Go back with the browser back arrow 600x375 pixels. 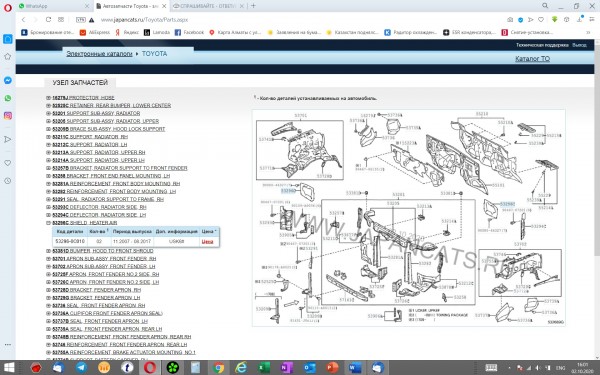24,20
